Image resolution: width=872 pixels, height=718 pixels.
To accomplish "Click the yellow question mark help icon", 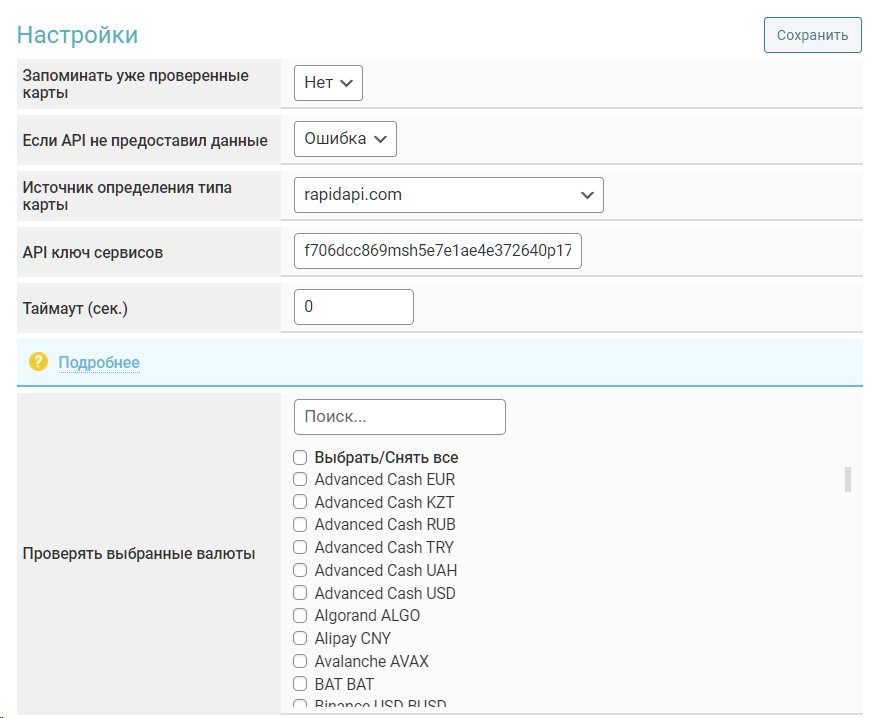I will [x=38, y=362].
